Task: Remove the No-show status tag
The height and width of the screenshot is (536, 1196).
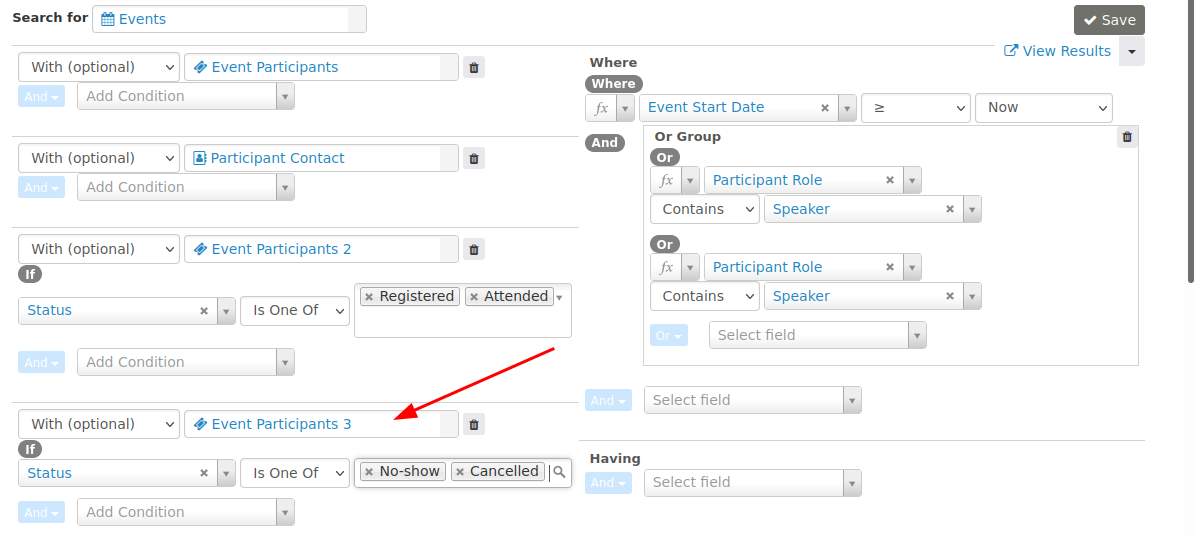Action: 369,472
